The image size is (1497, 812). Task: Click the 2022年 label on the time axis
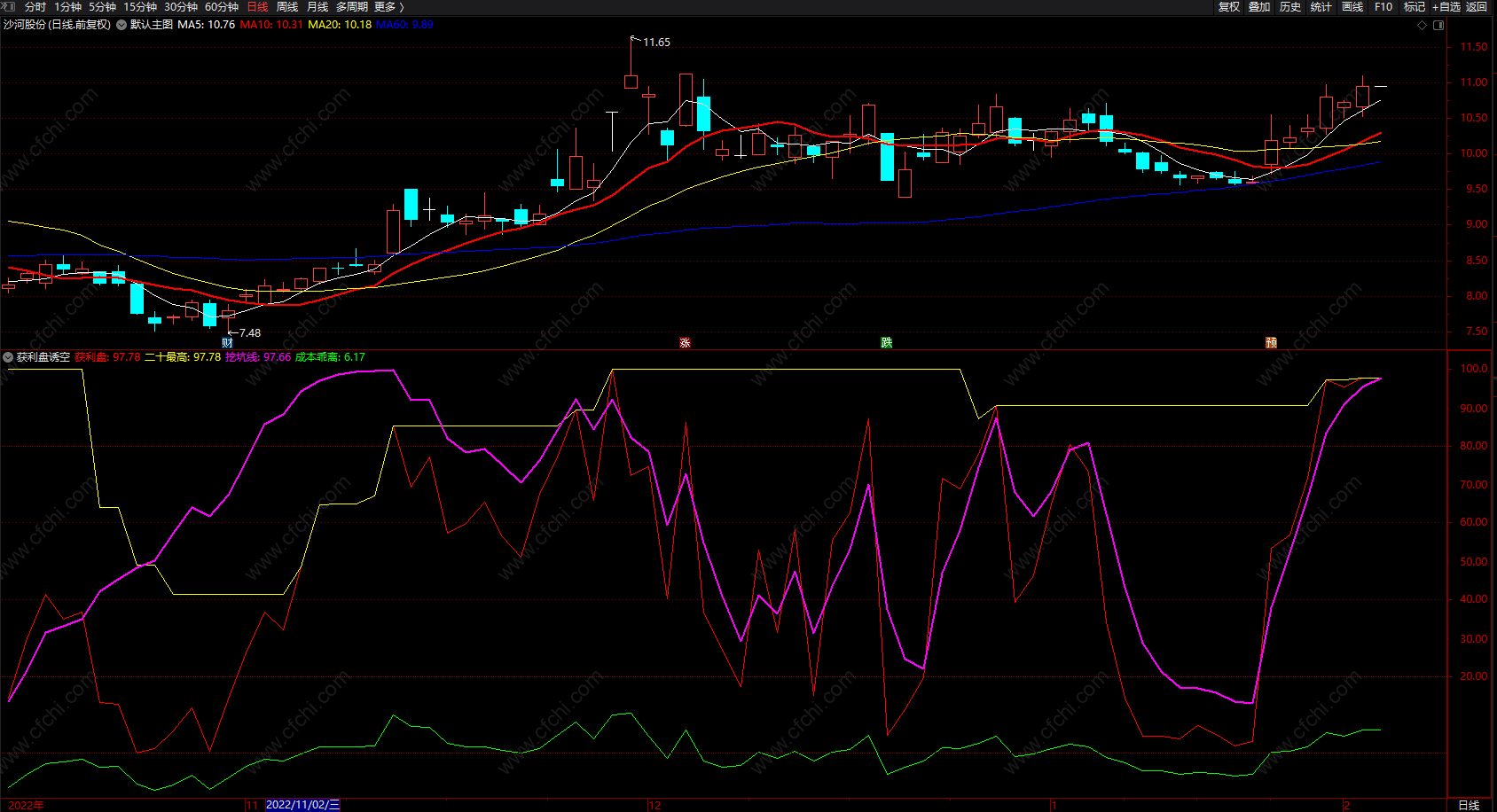(25, 805)
